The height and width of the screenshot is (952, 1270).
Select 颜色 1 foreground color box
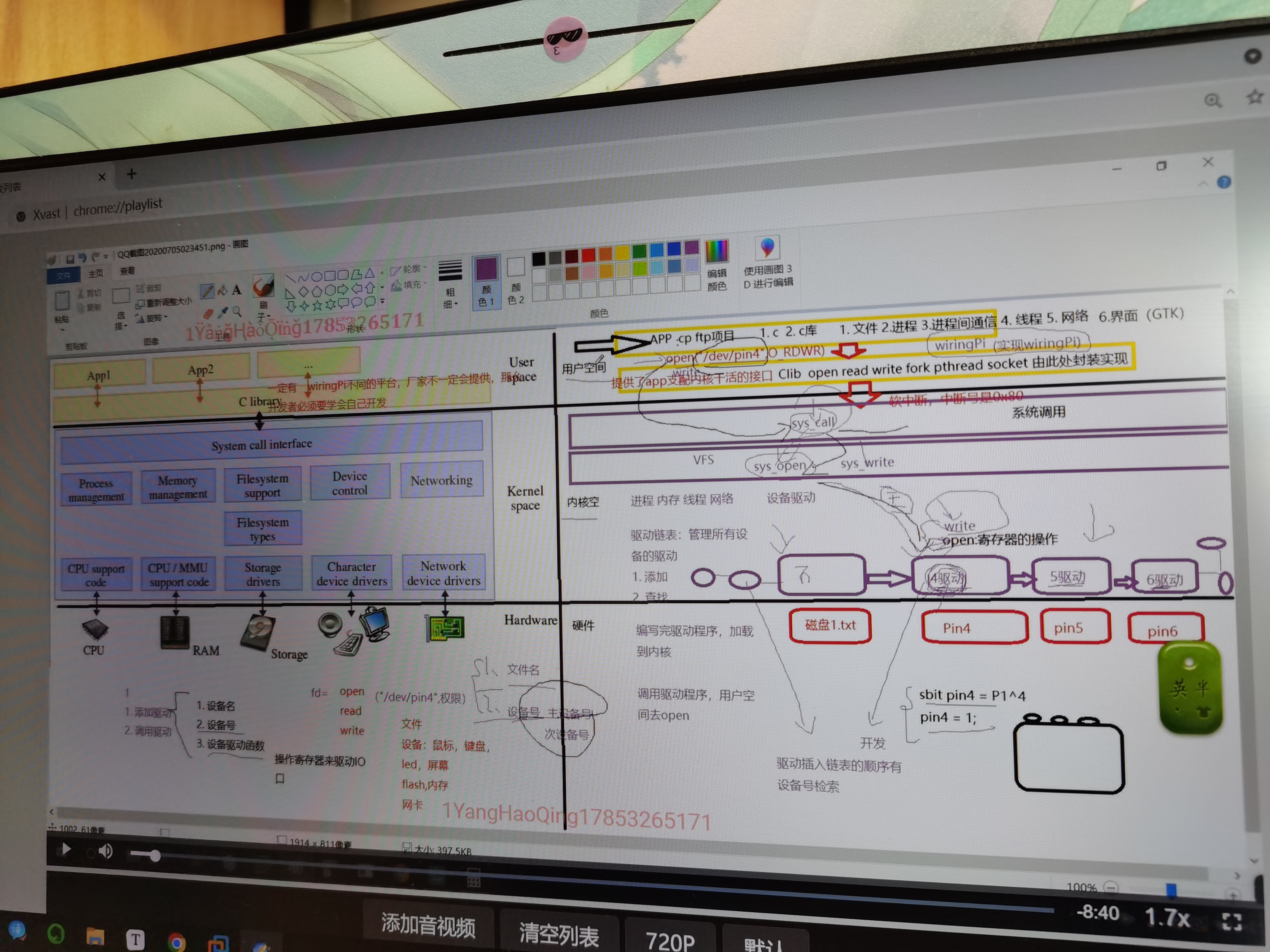[487, 282]
